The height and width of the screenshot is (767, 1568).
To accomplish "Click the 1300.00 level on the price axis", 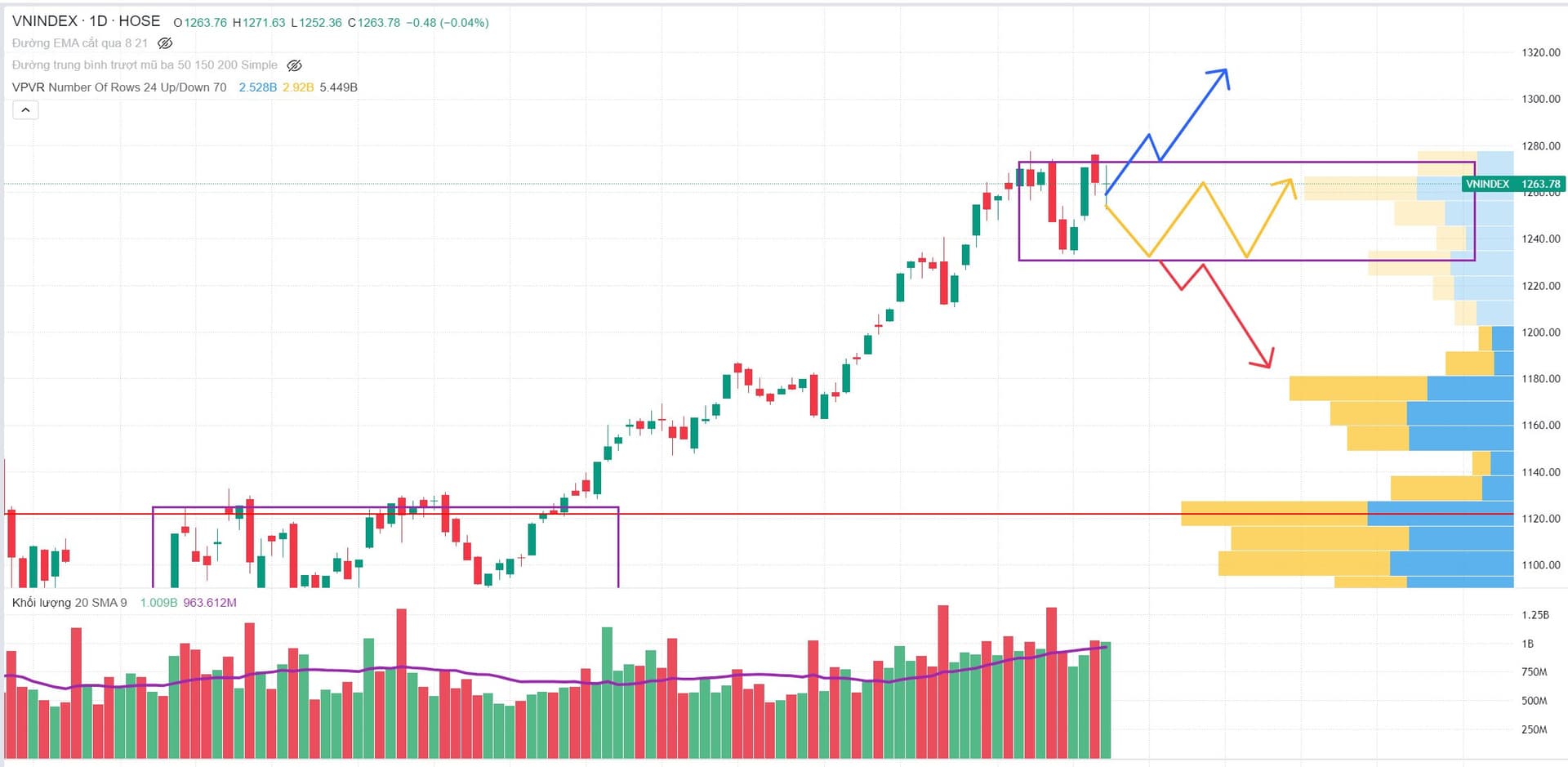I will (x=1540, y=99).
